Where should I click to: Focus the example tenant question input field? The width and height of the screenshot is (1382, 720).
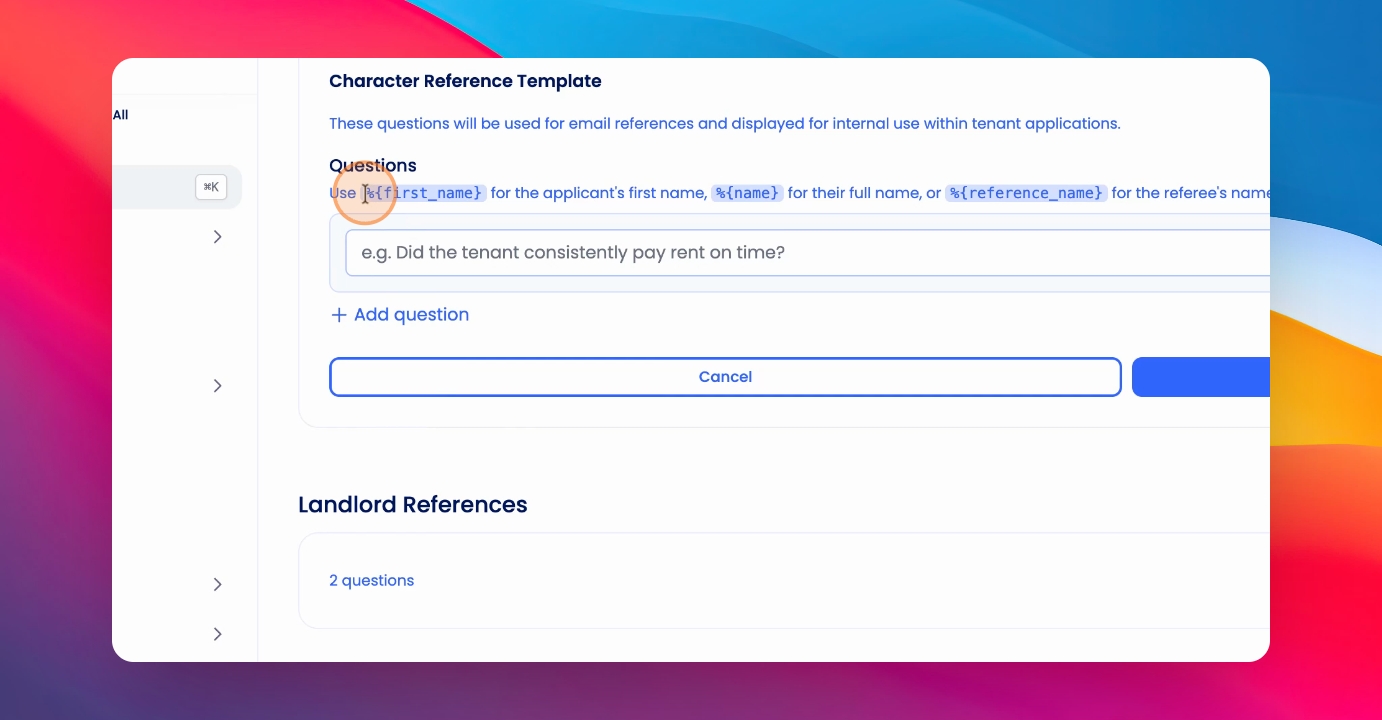coord(807,253)
